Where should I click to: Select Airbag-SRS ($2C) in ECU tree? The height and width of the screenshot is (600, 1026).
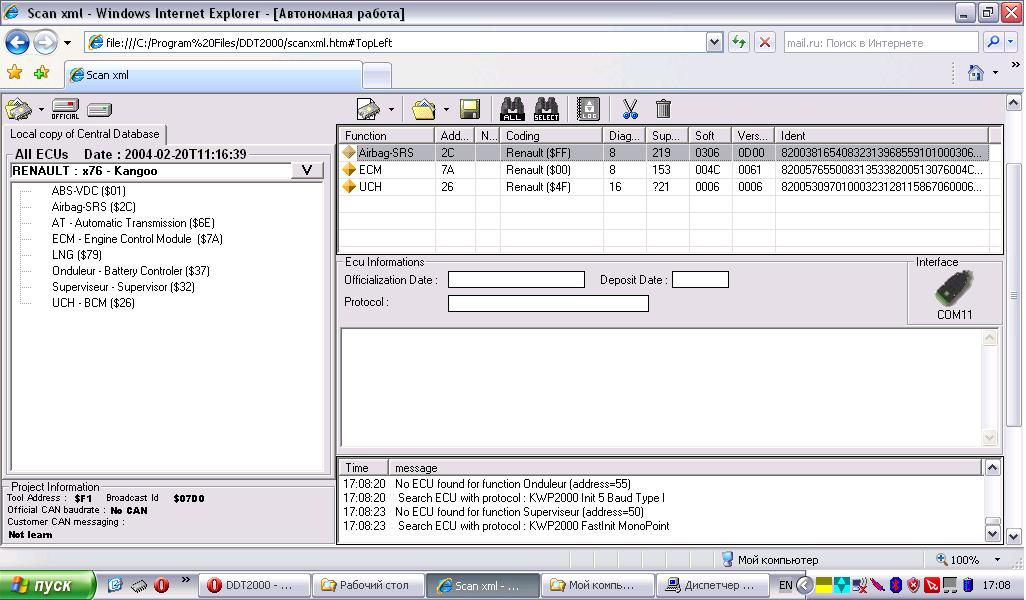(x=94, y=207)
